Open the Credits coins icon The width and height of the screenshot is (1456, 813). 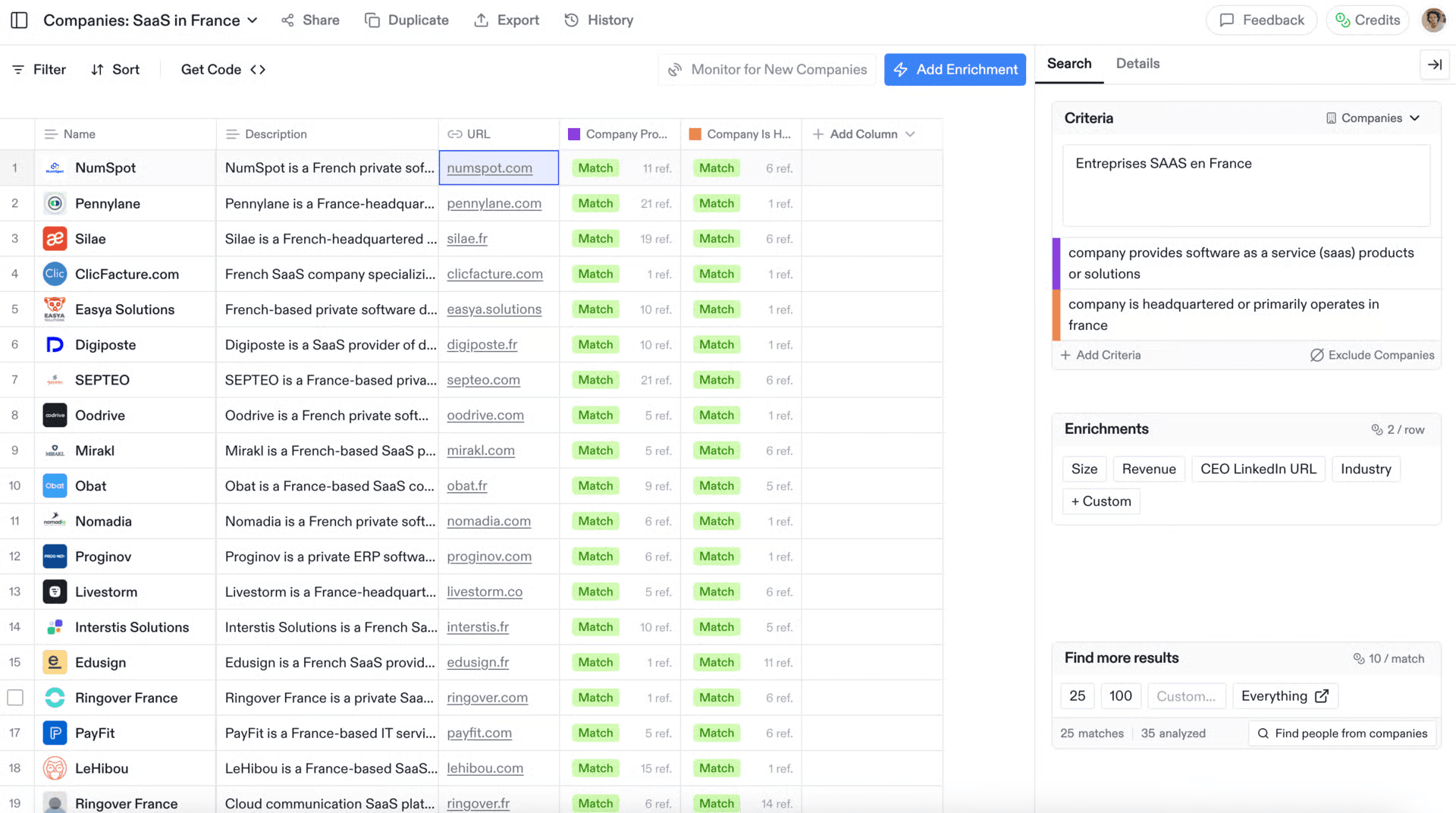pyautogui.click(x=1343, y=20)
